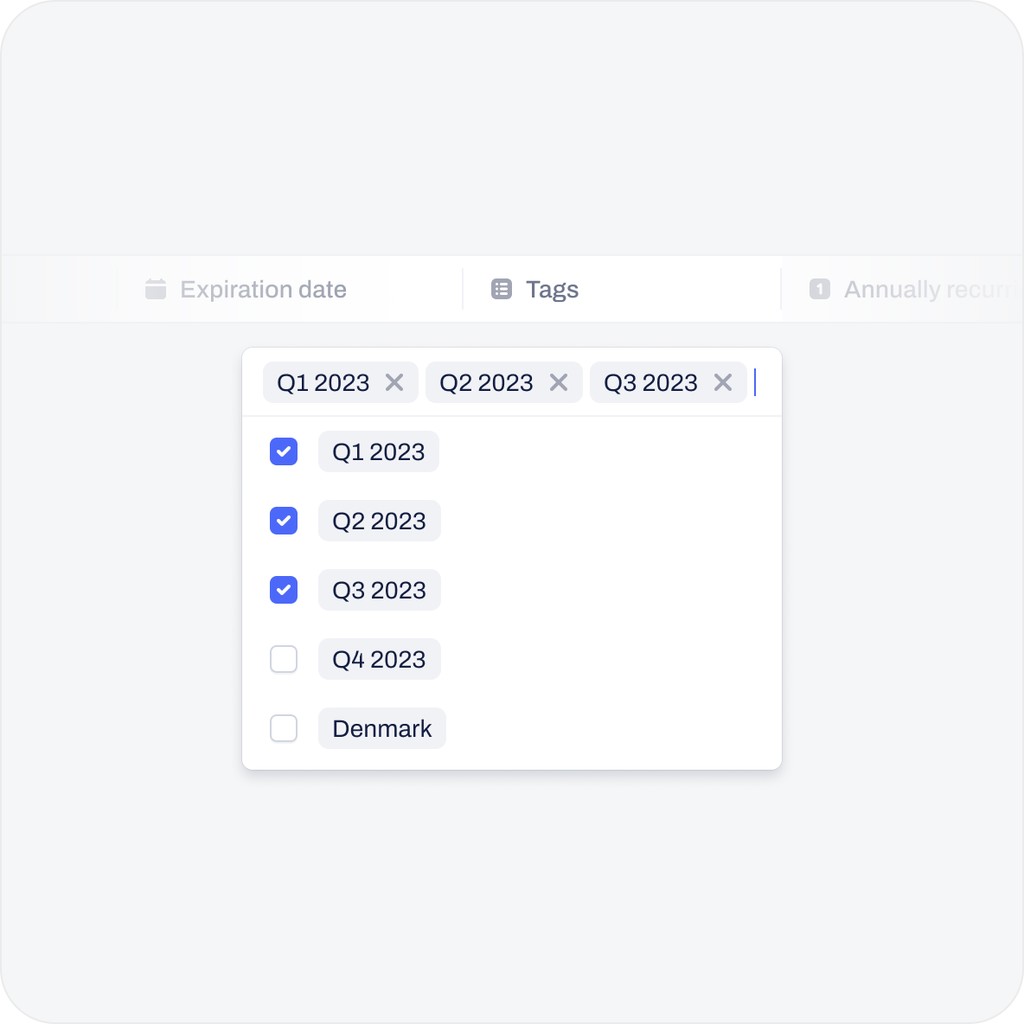
Task: Click the checked icon beside Q1 2023
Action: (283, 451)
